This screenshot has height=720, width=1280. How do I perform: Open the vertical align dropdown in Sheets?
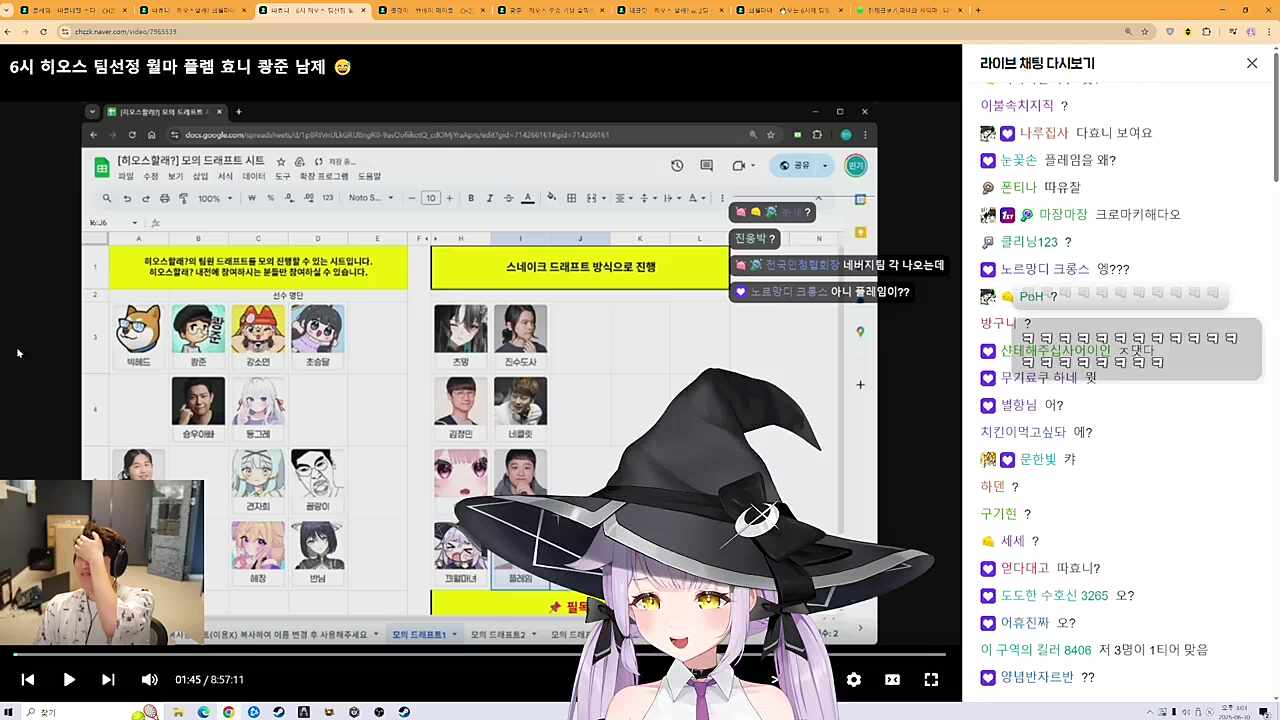(646, 198)
